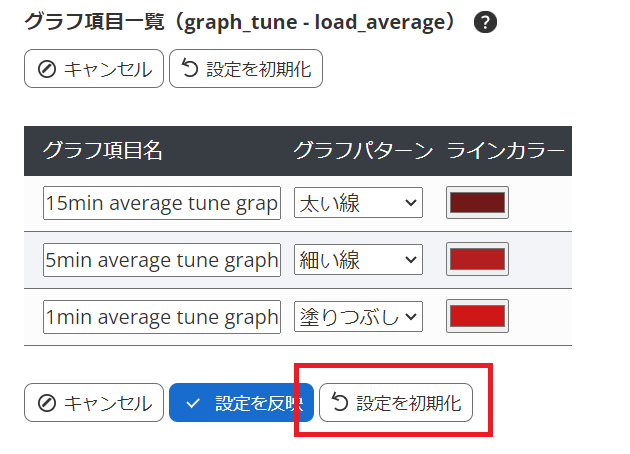Open graph pattern dropdown for 5min row

(359, 260)
